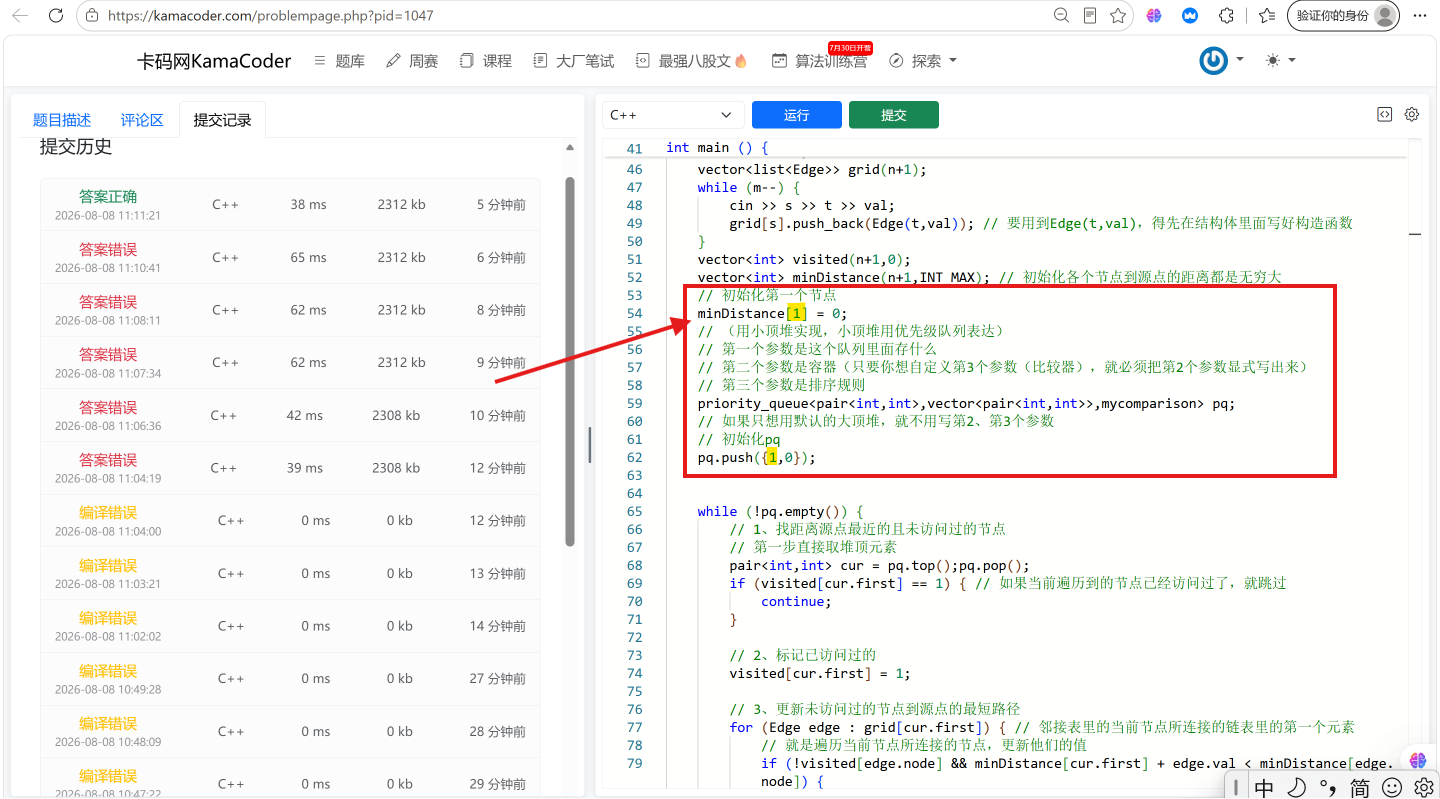Click the purple brain floating assistant icon

[1418, 760]
